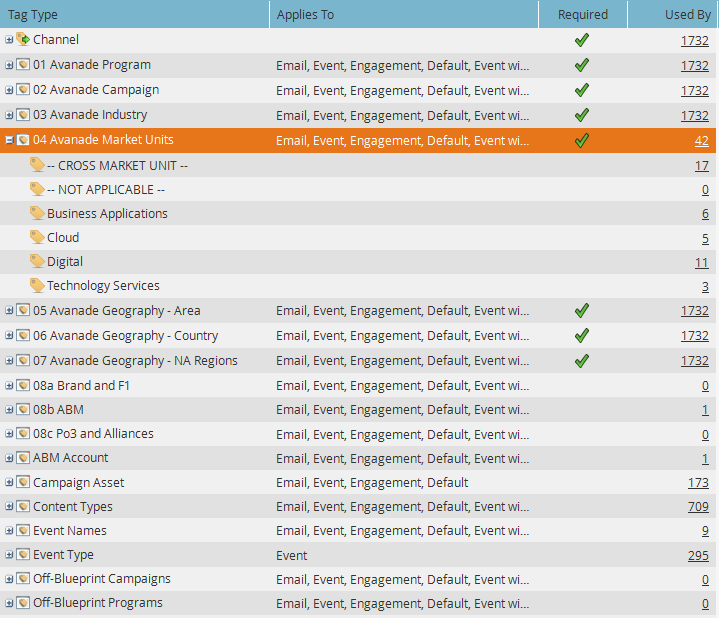The height and width of the screenshot is (618, 719).
Task: Sort by the Used By column header
Action: 687,14
